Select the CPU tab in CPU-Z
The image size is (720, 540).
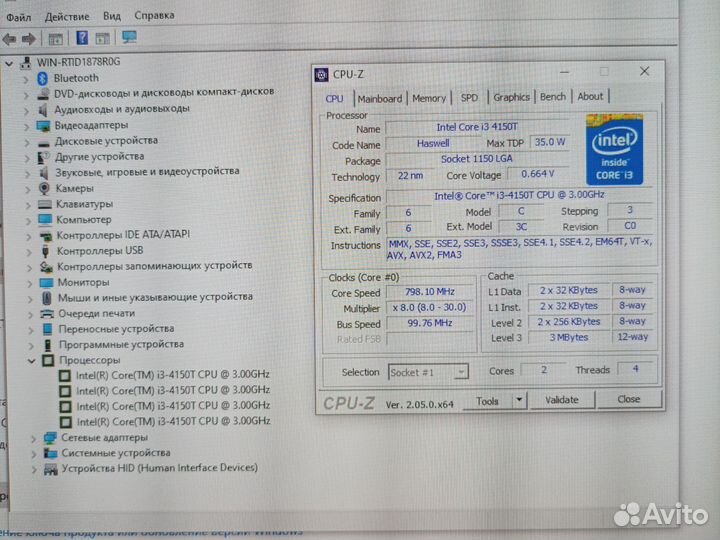coord(334,99)
